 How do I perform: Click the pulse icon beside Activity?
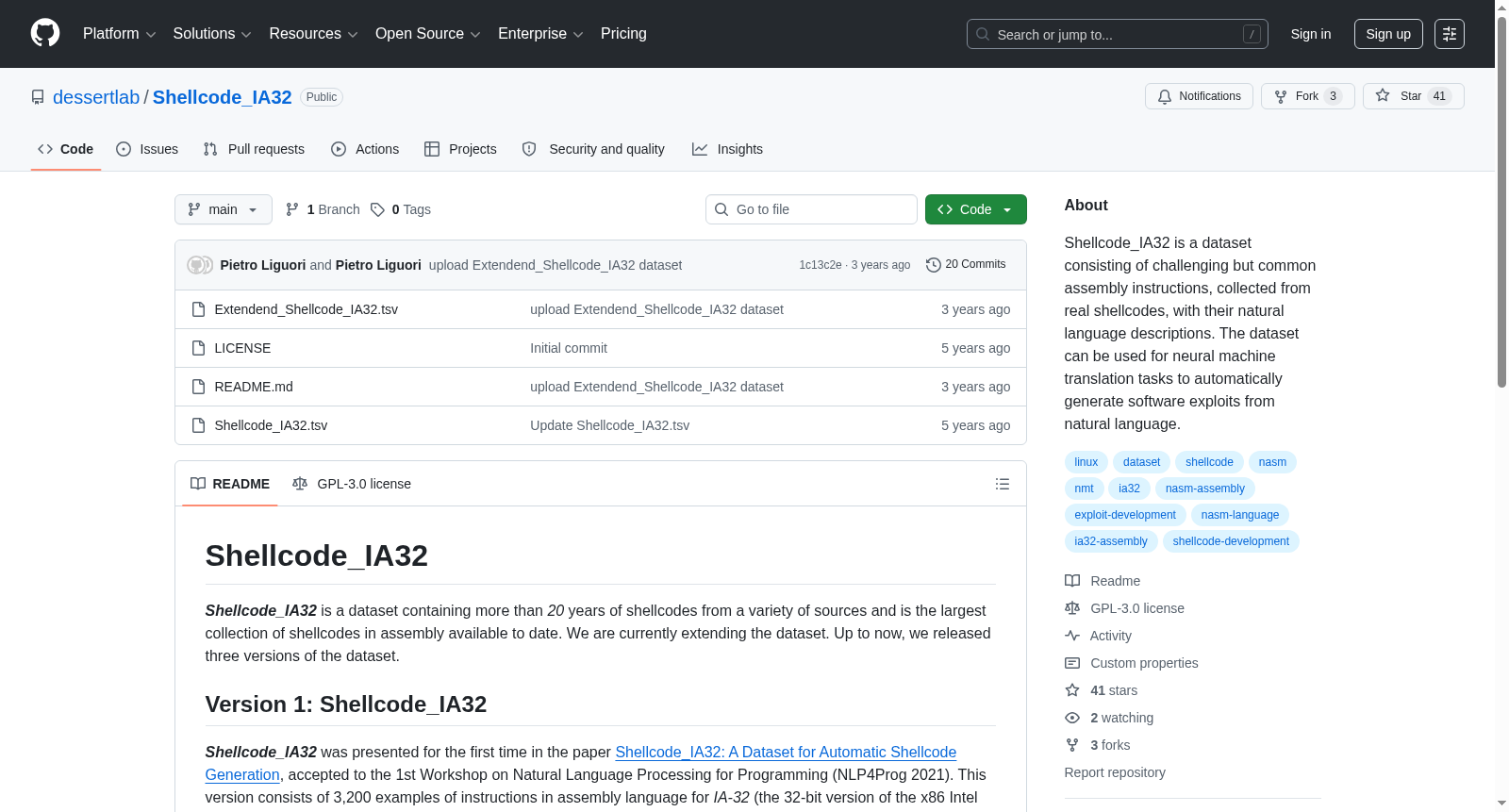pos(1072,636)
